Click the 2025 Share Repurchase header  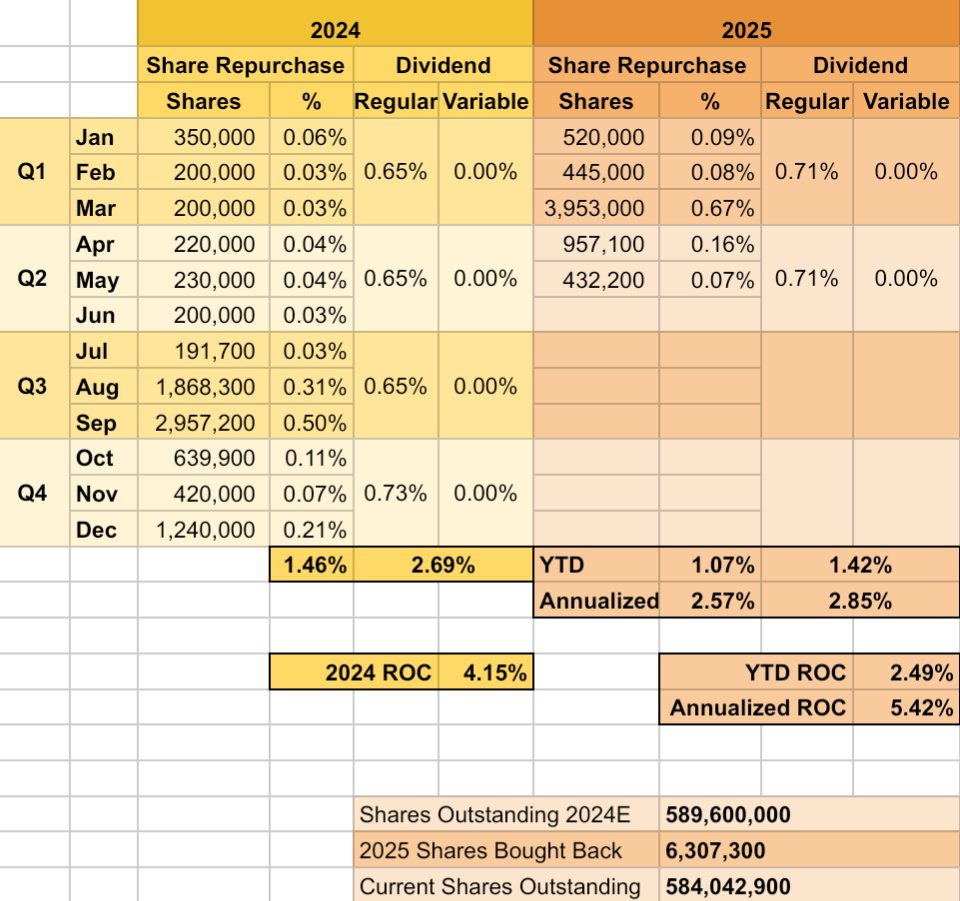[x=647, y=65]
